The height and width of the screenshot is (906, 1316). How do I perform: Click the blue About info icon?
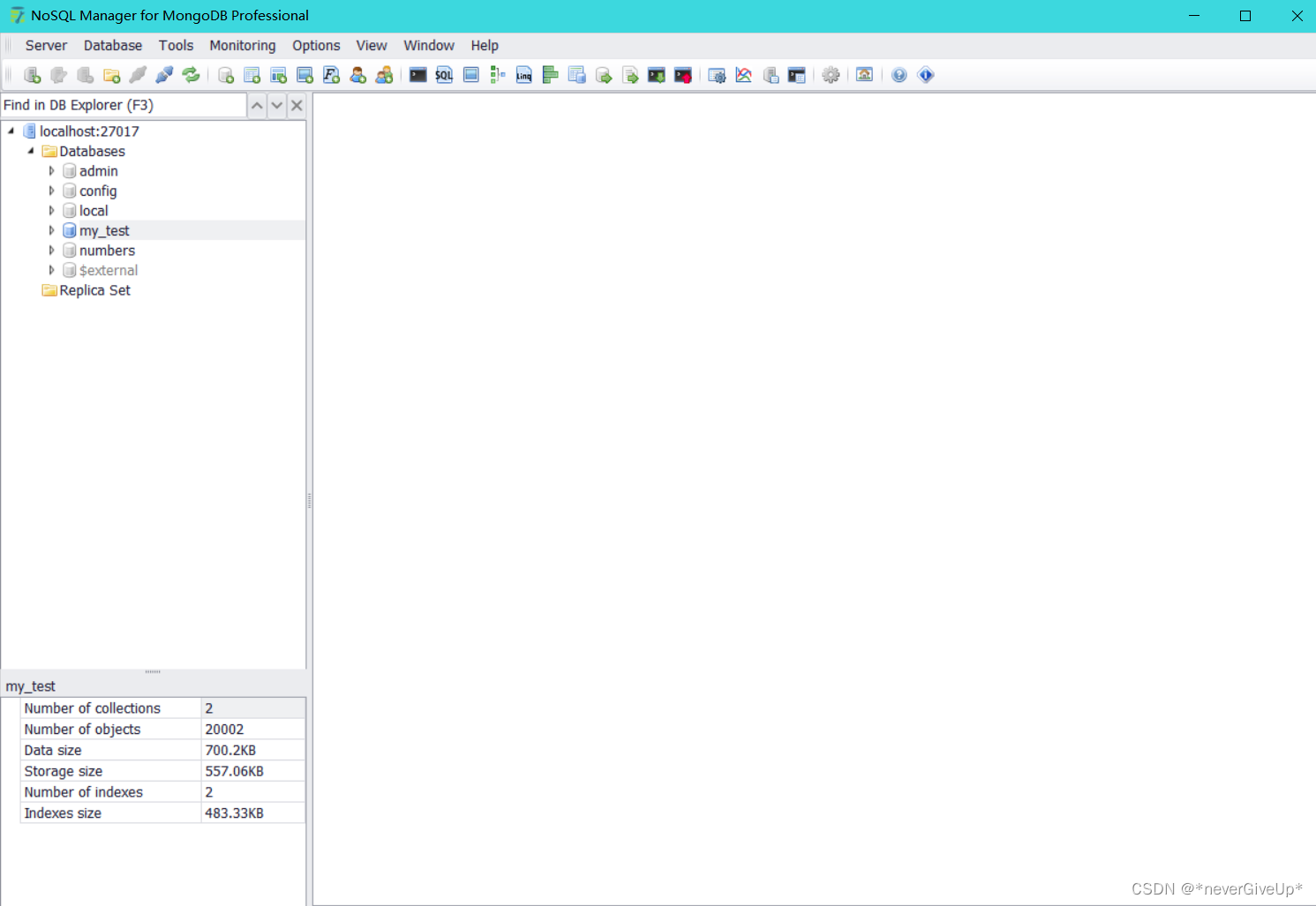click(x=926, y=75)
